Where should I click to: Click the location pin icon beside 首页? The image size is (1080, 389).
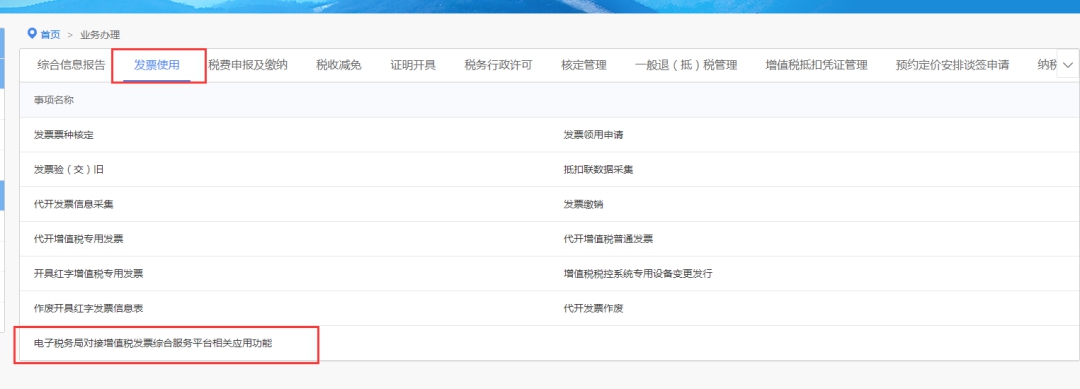[32, 34]
